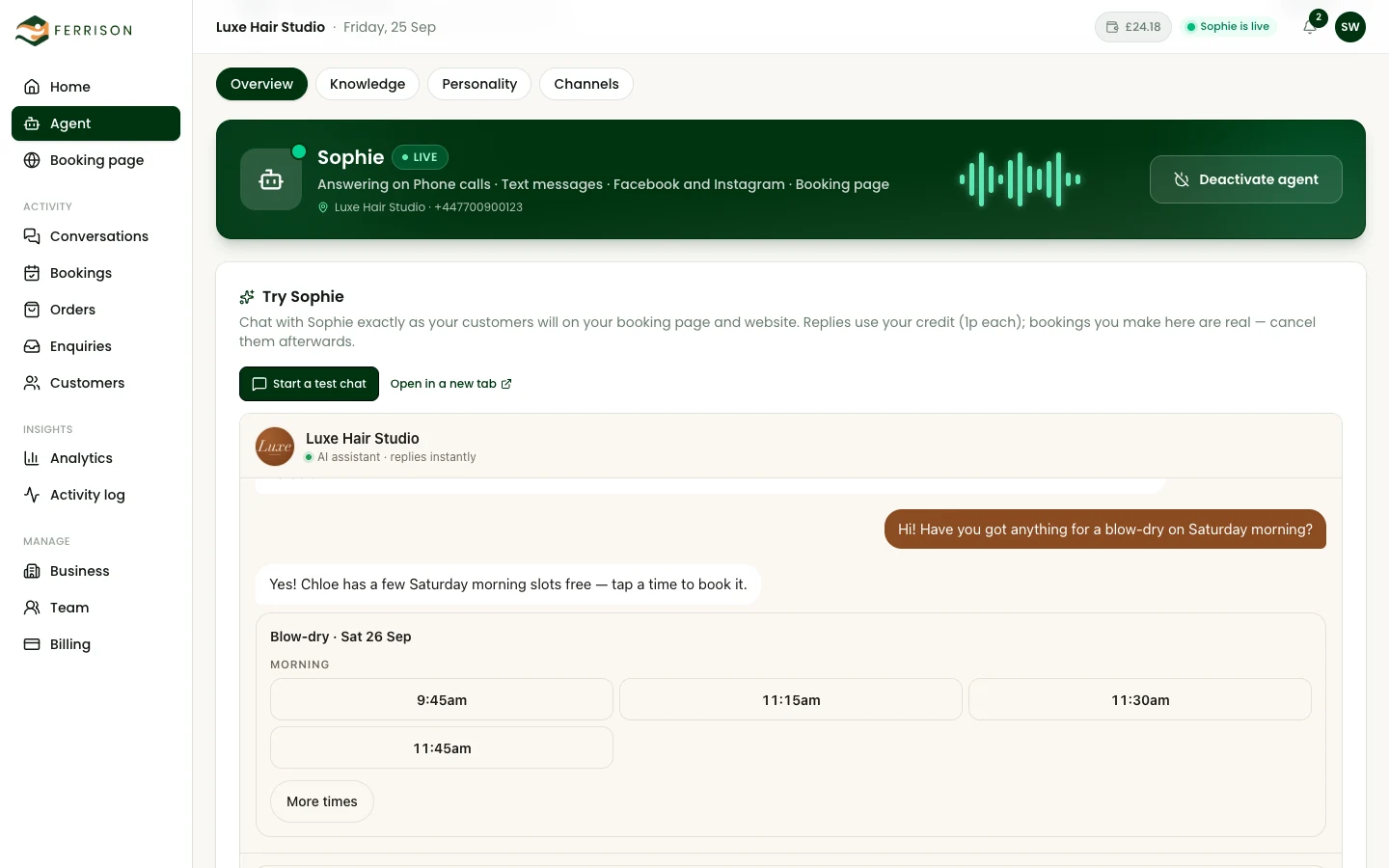Click the Sophie is live status badge
This screenshot has width=1389, height=868.
[1228, 27]
